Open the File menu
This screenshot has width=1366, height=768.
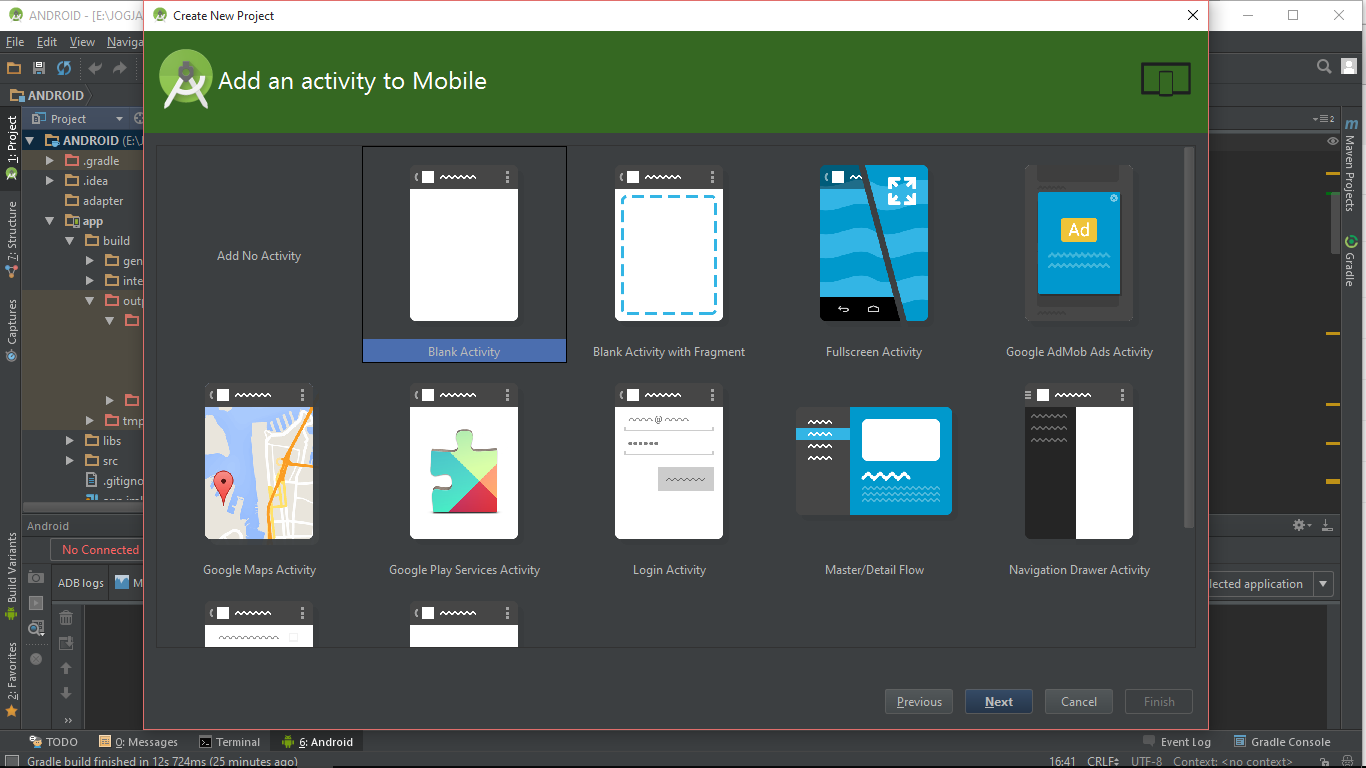pyautogui.click(x=14, y=42)
